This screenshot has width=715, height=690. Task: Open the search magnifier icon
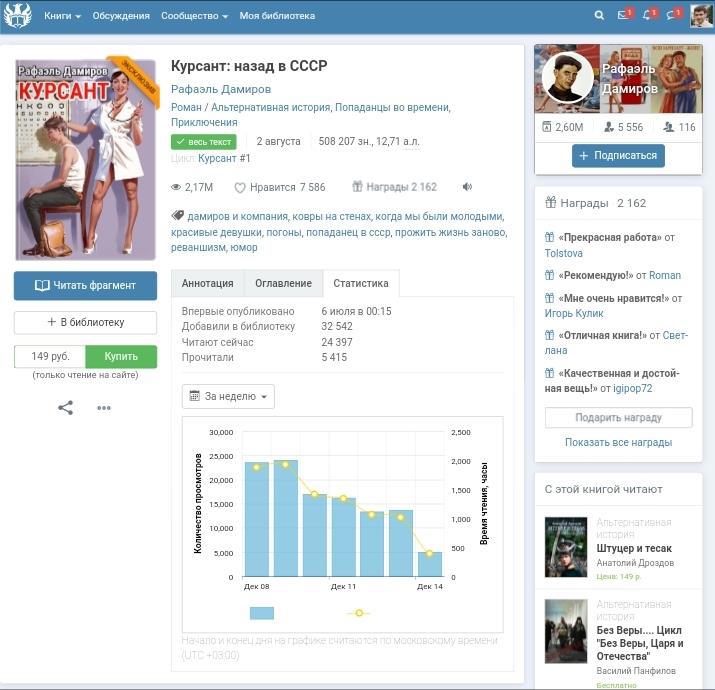[x=599, y=16]
